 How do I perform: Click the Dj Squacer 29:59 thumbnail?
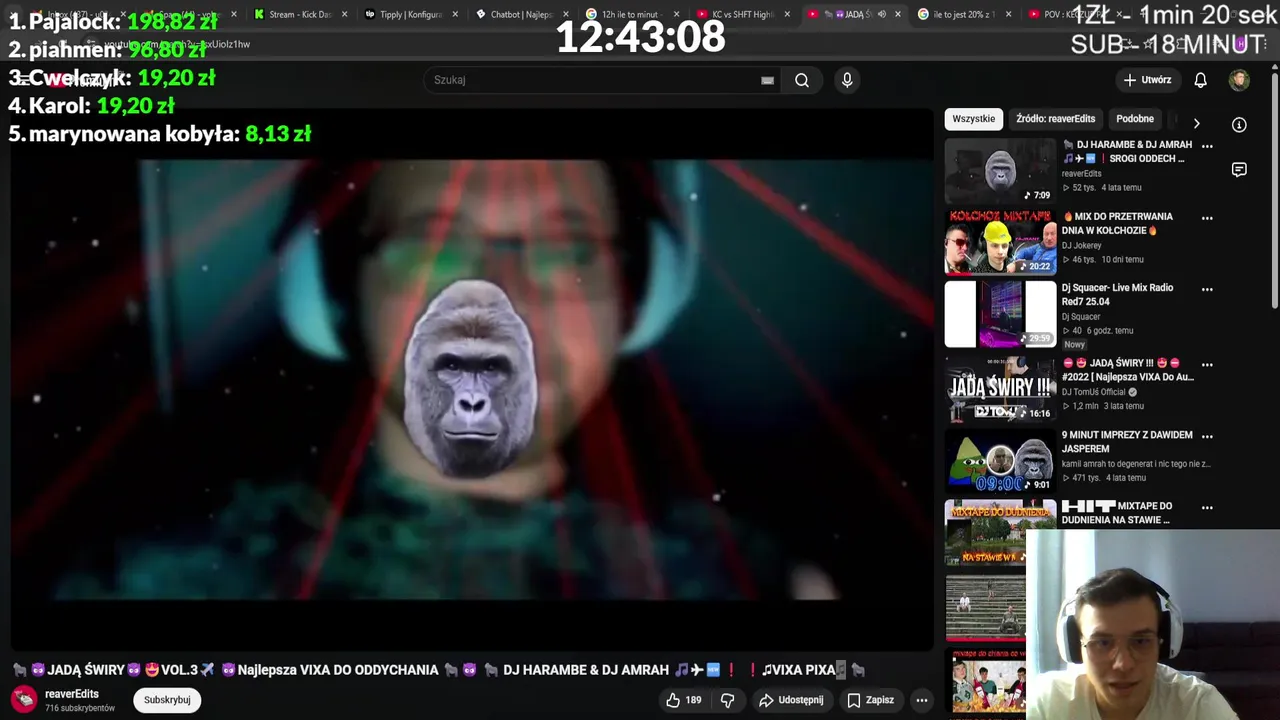(x=1000, y=314)
